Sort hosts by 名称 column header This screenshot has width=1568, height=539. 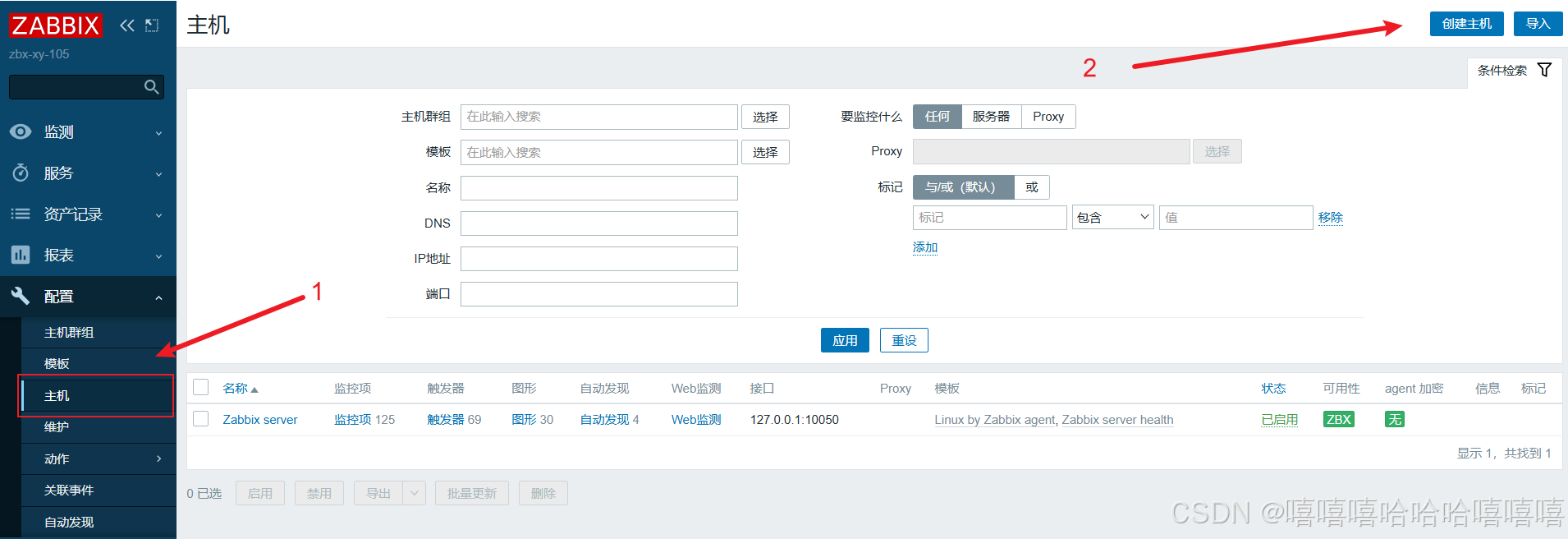click(240, 388)
